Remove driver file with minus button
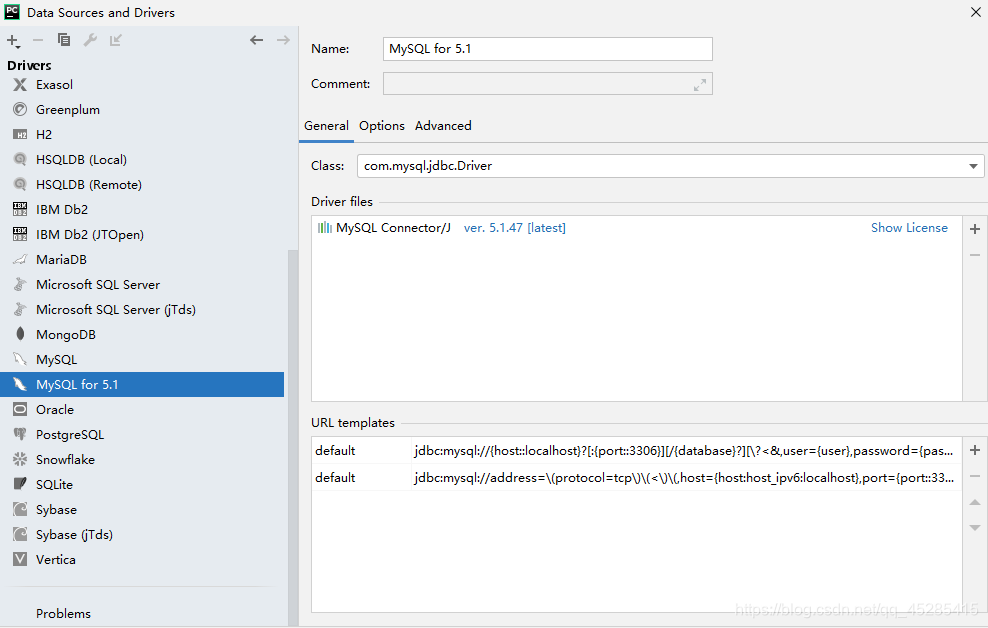This screenshot has width=988, height=628. 975,255
